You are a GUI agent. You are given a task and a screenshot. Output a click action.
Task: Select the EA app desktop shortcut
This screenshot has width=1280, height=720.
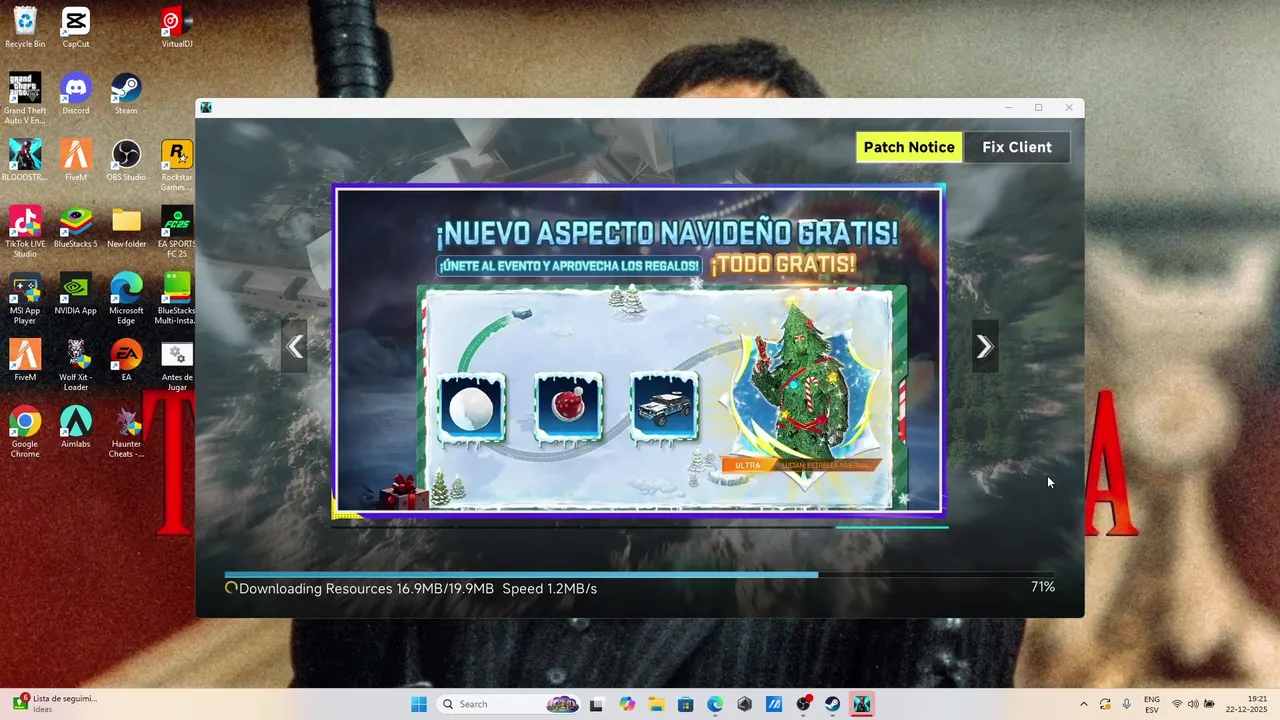click(126, 360)
